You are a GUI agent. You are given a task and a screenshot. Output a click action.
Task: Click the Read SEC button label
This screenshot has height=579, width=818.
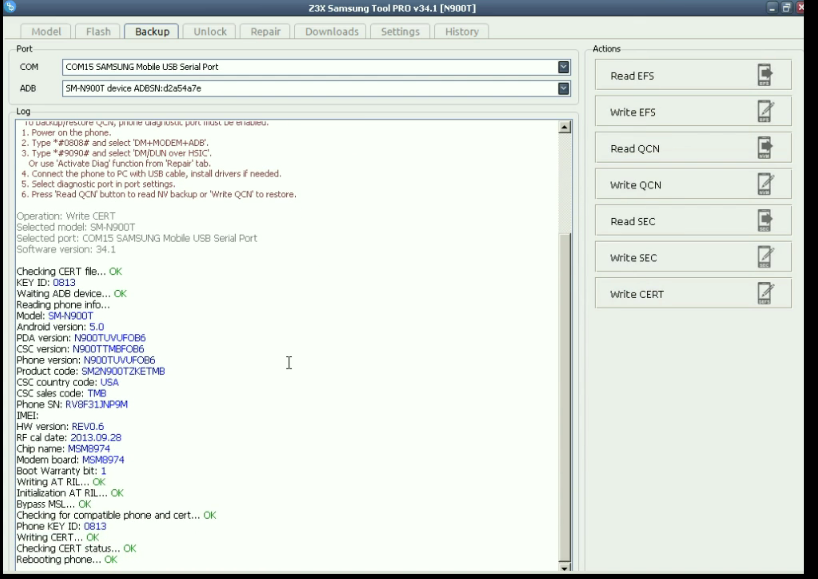pyautogui.click(x=633, y=222)
